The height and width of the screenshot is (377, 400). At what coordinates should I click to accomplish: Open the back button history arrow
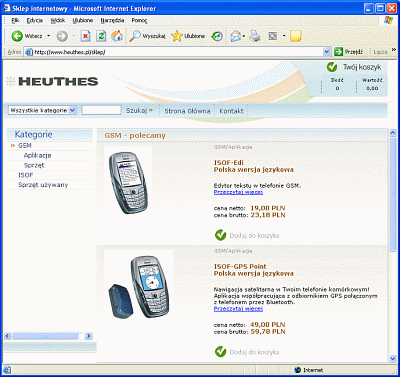click(x=48, y=36)
